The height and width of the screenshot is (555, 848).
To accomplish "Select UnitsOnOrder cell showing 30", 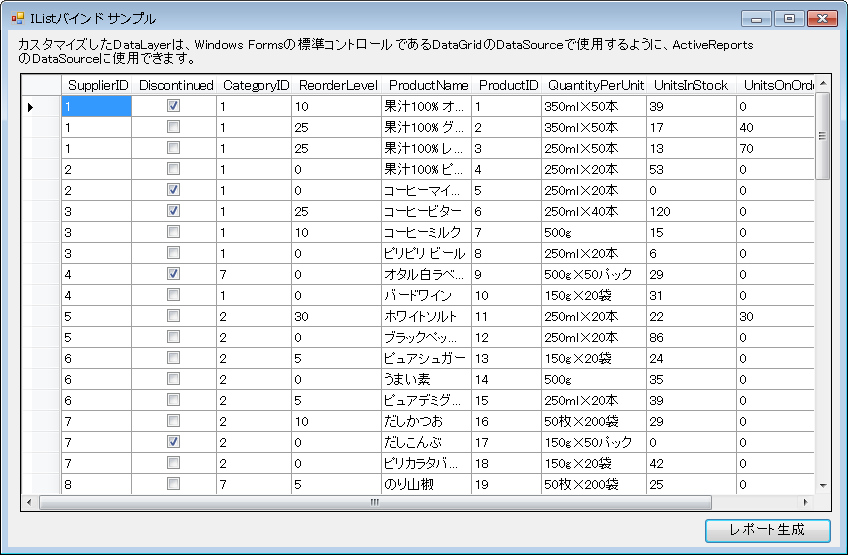I will [x=776, y=316].
